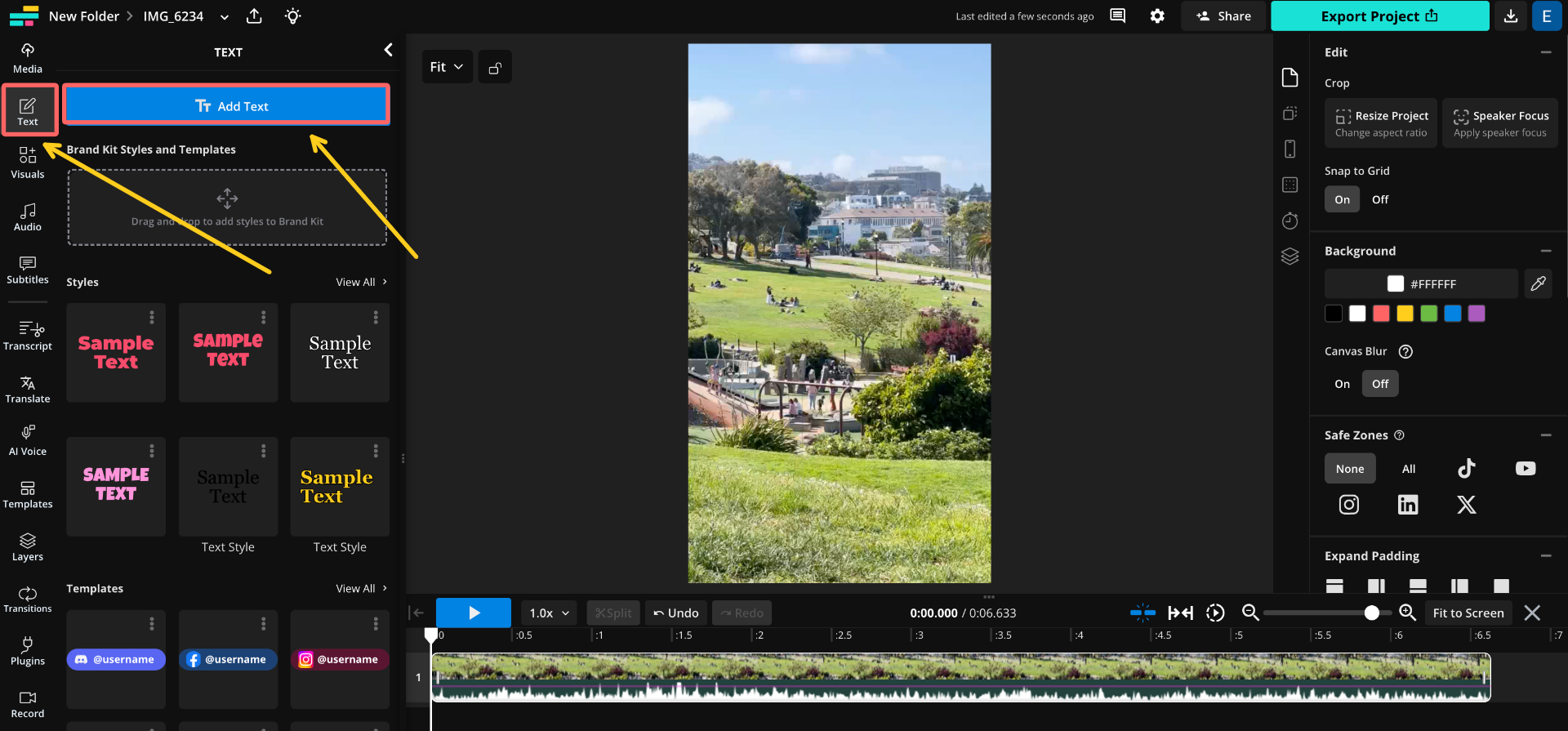Click the #FFFFFF background hex field
Screen dimensions: 1568x731
(x=1421, y=283)
